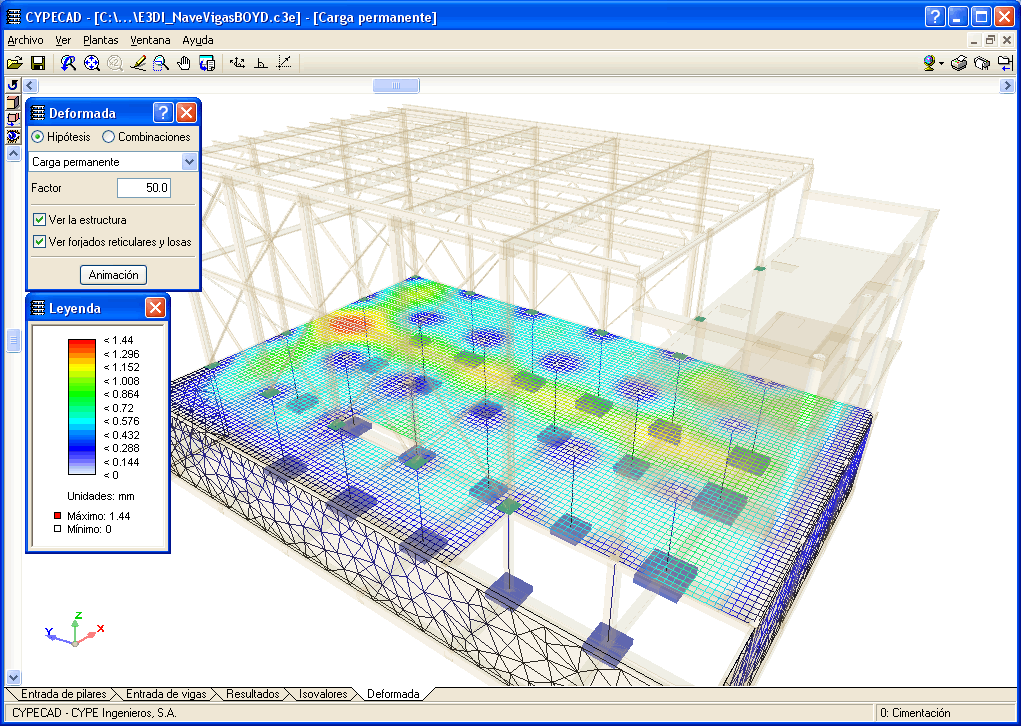Click the redraw pencil icon
This screenshot has height=726, width=1021.
click(x=138, y=63)
